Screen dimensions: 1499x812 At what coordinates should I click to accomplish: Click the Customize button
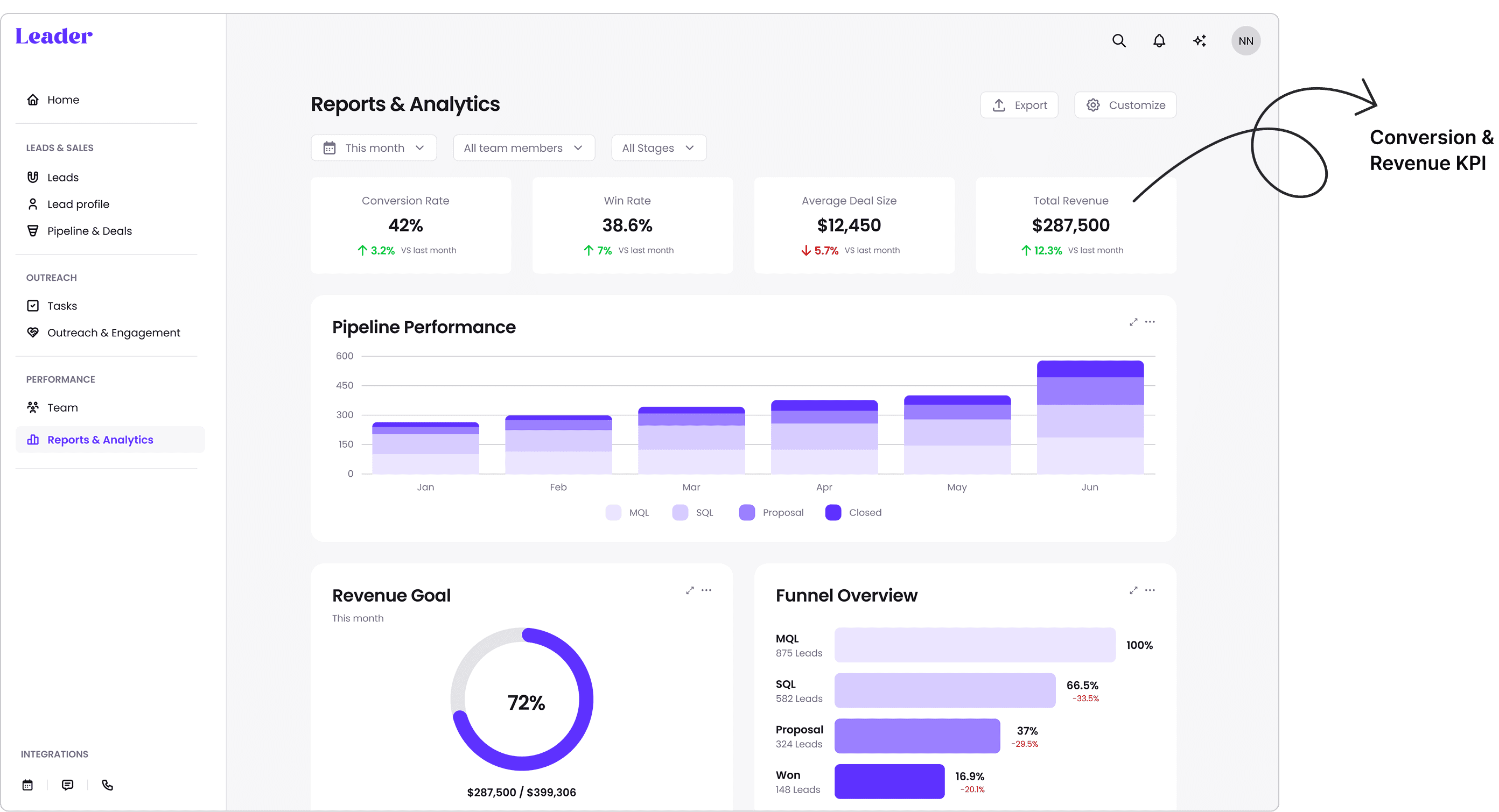1125,105
